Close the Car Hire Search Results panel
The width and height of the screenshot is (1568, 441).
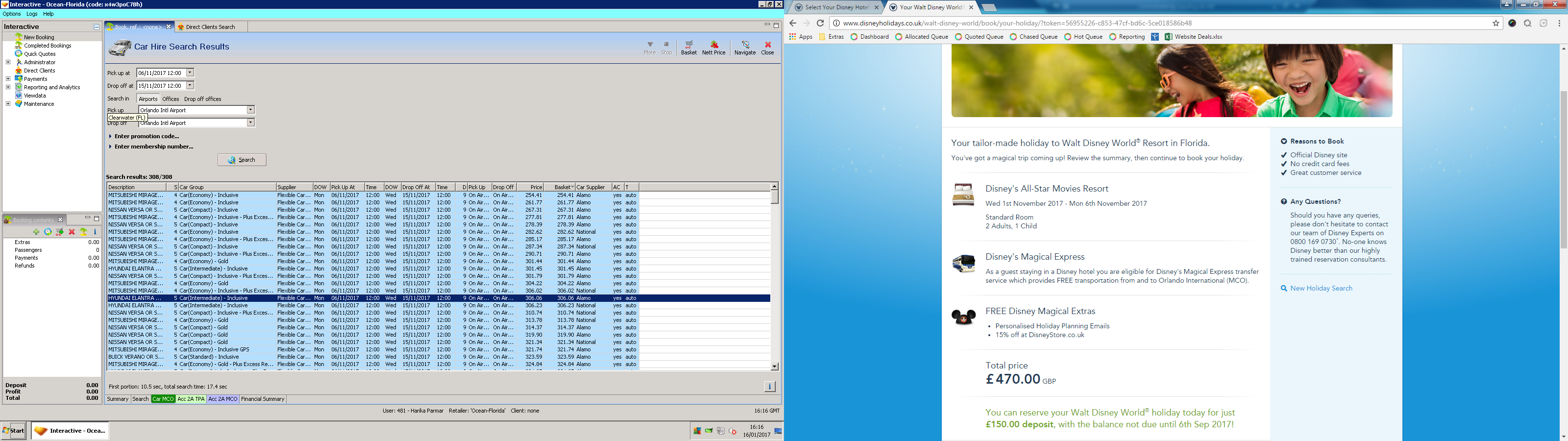tap(767, 48)
